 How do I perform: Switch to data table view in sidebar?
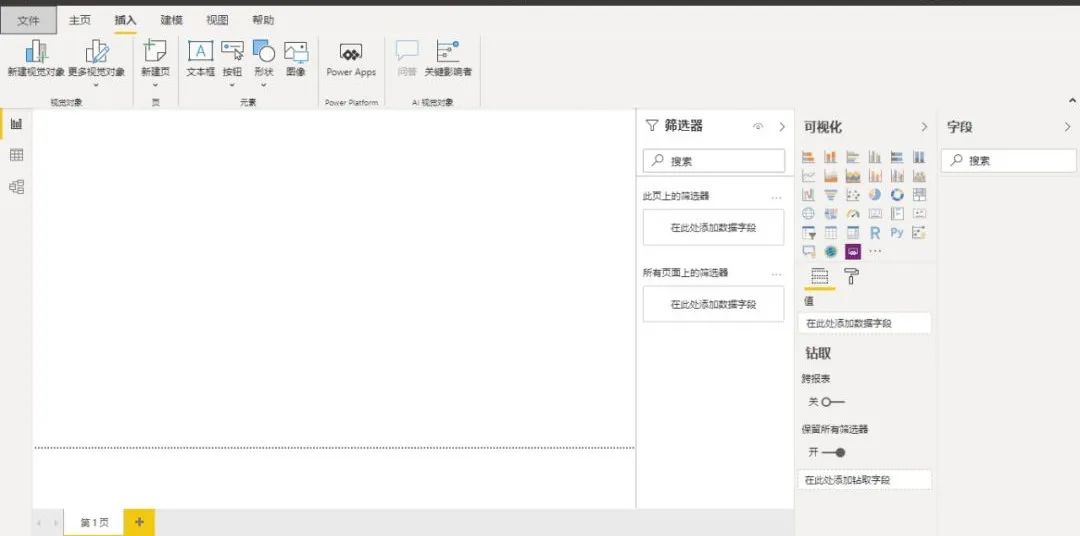click(x=17, y=155)
